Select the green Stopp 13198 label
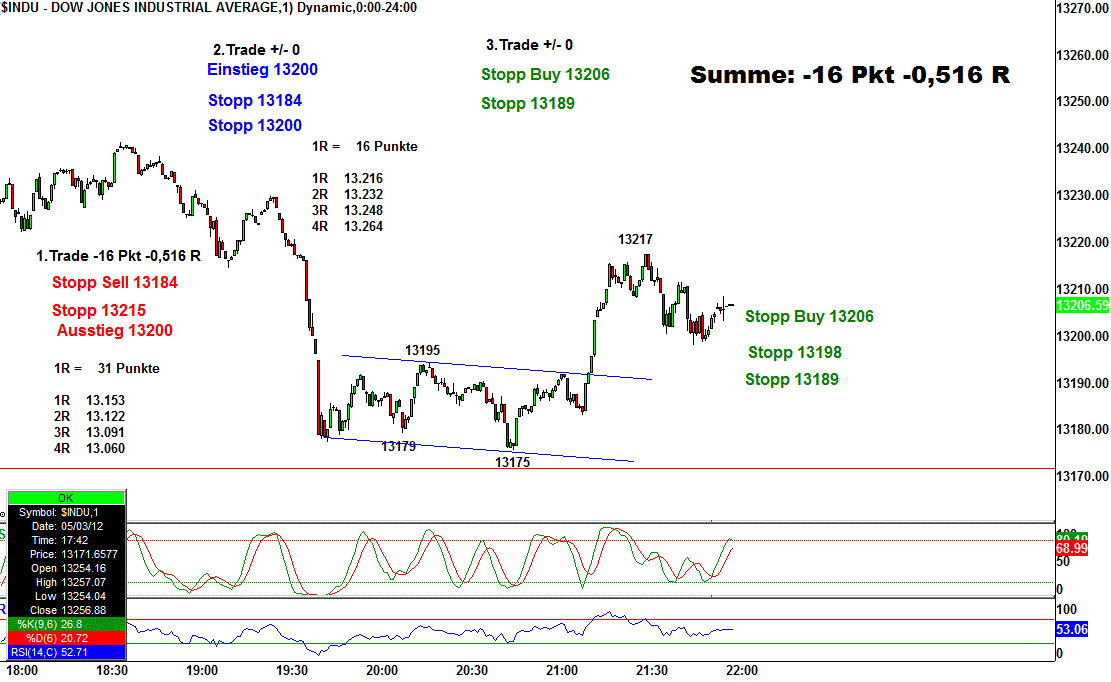This screenshot has width=1111, height=682. pyautogui.click(x=794, y=352)
